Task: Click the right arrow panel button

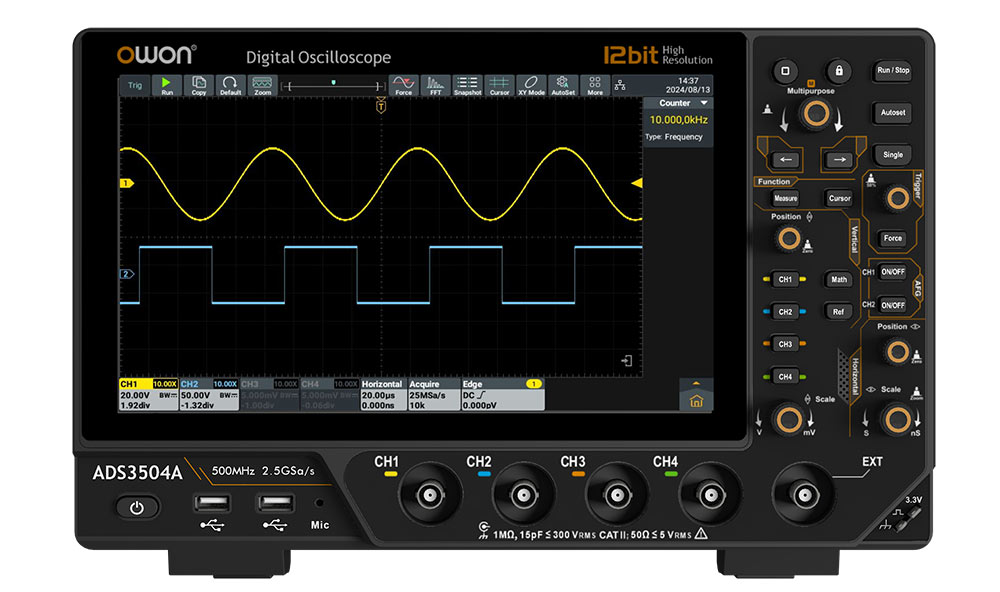Action: [839, 159]
